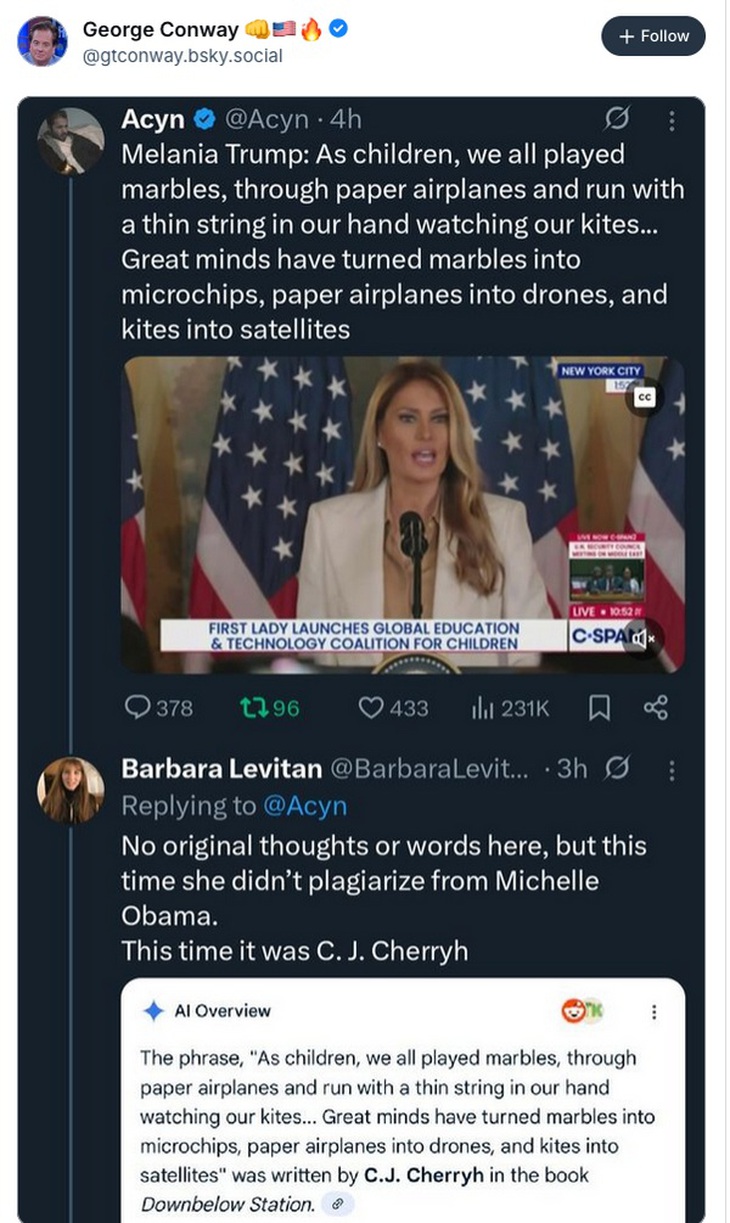Open the @Acyn mention link in reply
730x1223 pixels.
[x=304, y=805]
